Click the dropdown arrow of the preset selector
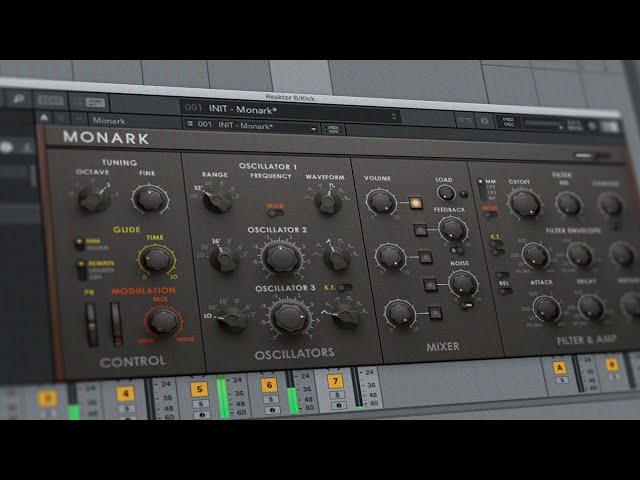This screenshot has width=640, height=480. [313, 129]
